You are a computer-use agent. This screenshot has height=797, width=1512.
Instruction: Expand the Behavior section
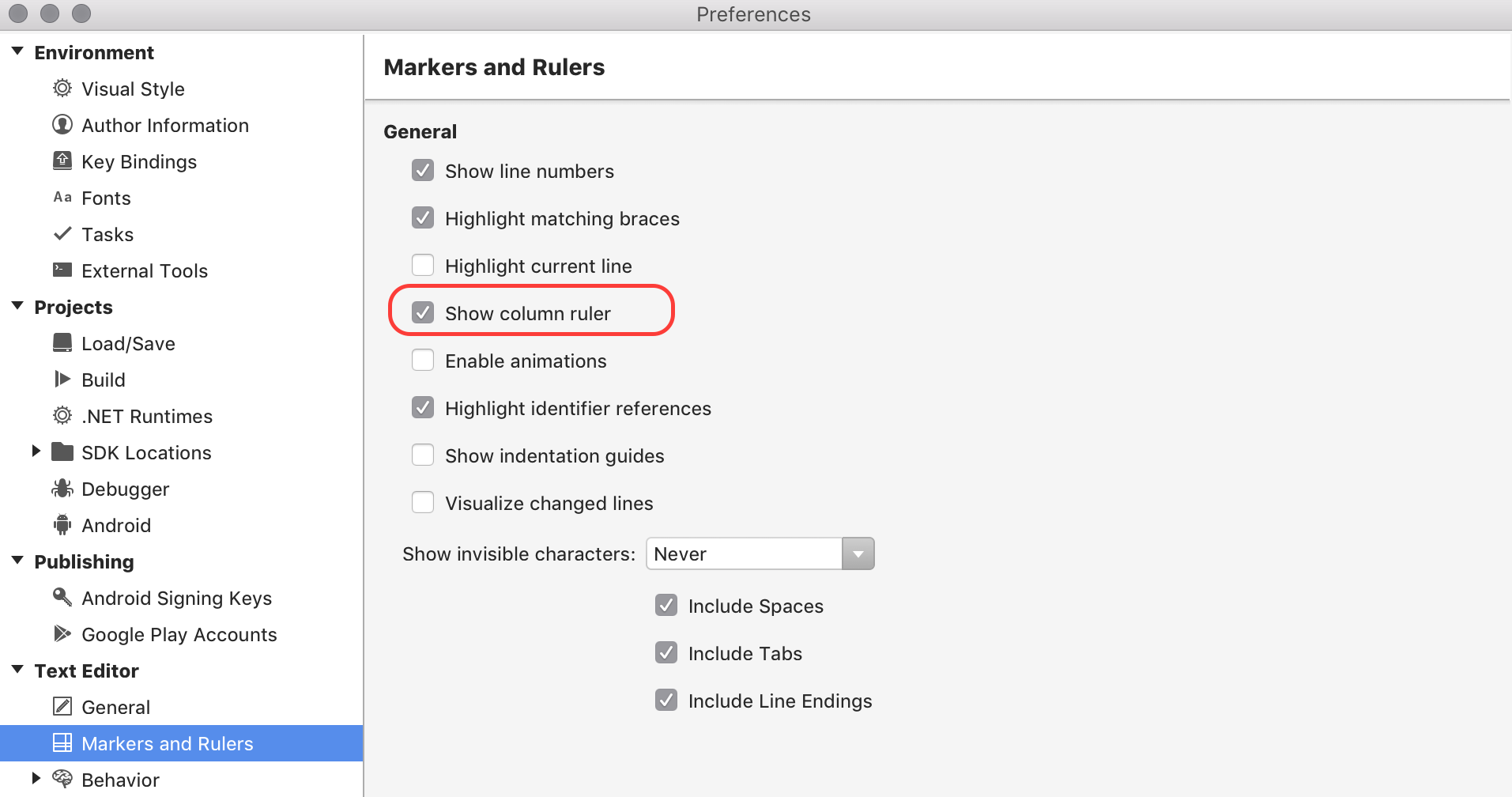tap(36, 778)
